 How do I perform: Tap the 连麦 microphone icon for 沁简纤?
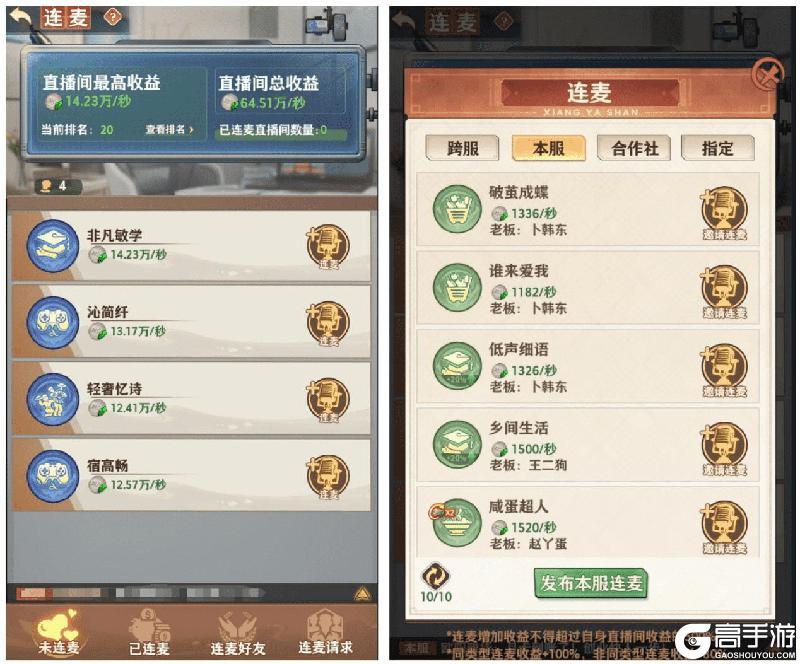coord(328,323)
